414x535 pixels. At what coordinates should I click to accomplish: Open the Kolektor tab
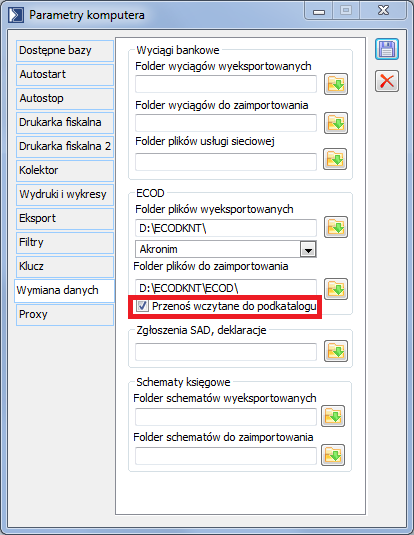(x=65, y=171)
